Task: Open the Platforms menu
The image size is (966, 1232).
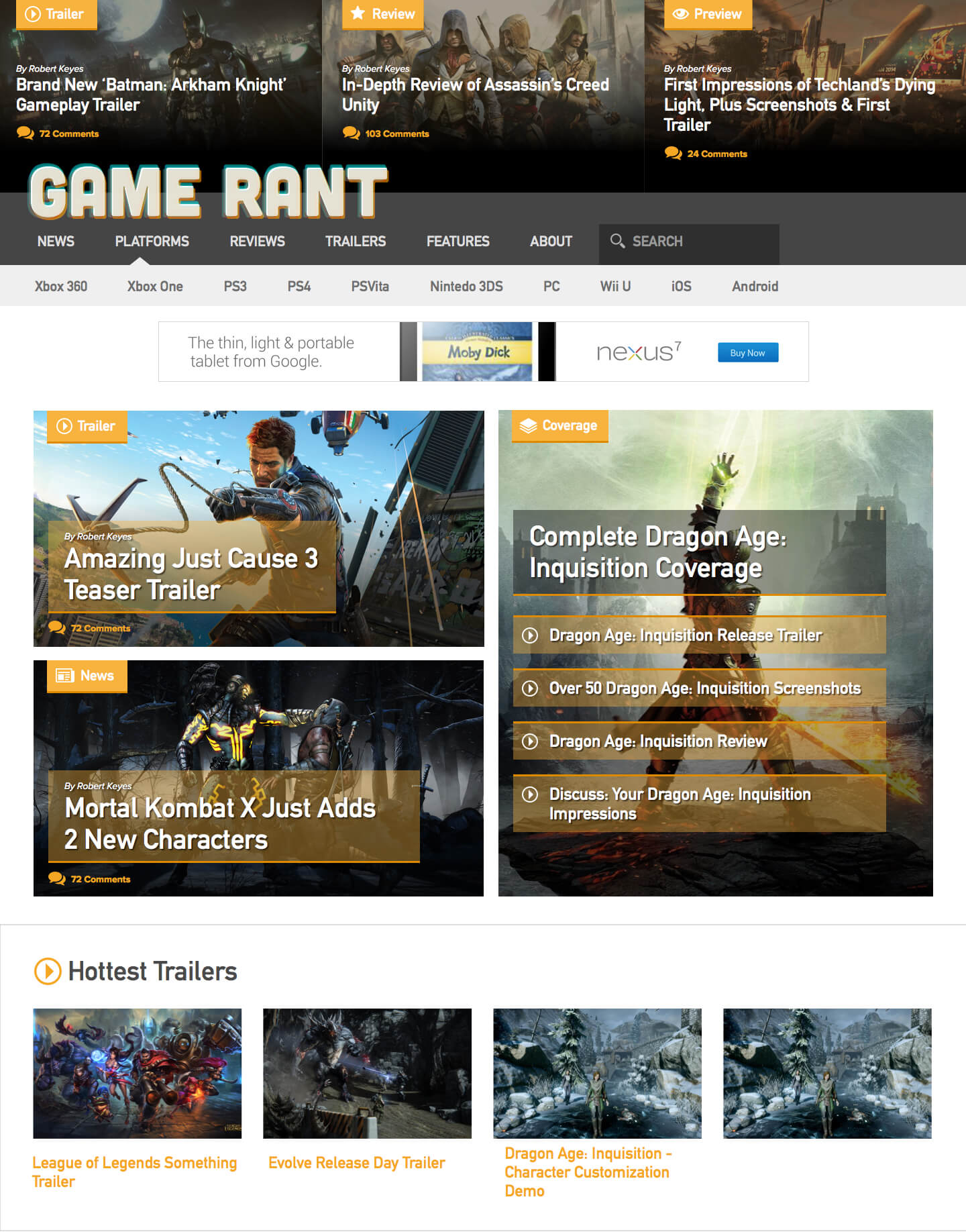Action: [152, 241]
